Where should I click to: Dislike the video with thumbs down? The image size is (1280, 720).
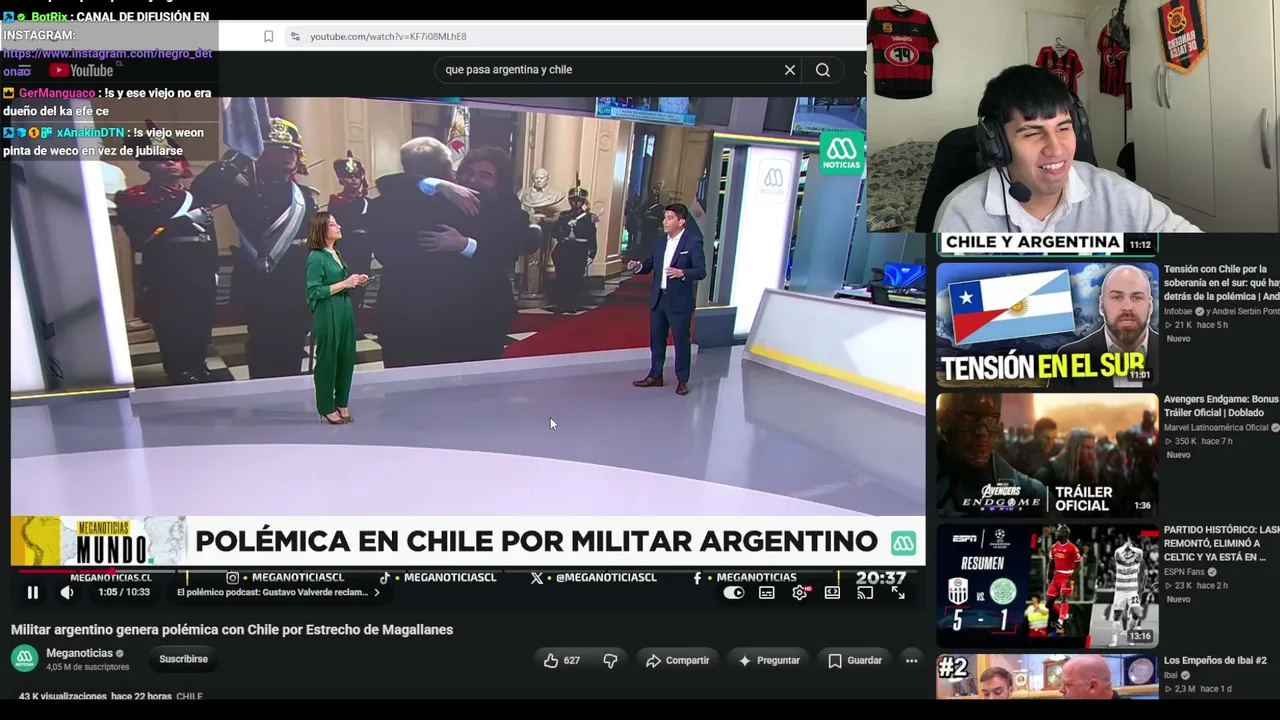610,661
